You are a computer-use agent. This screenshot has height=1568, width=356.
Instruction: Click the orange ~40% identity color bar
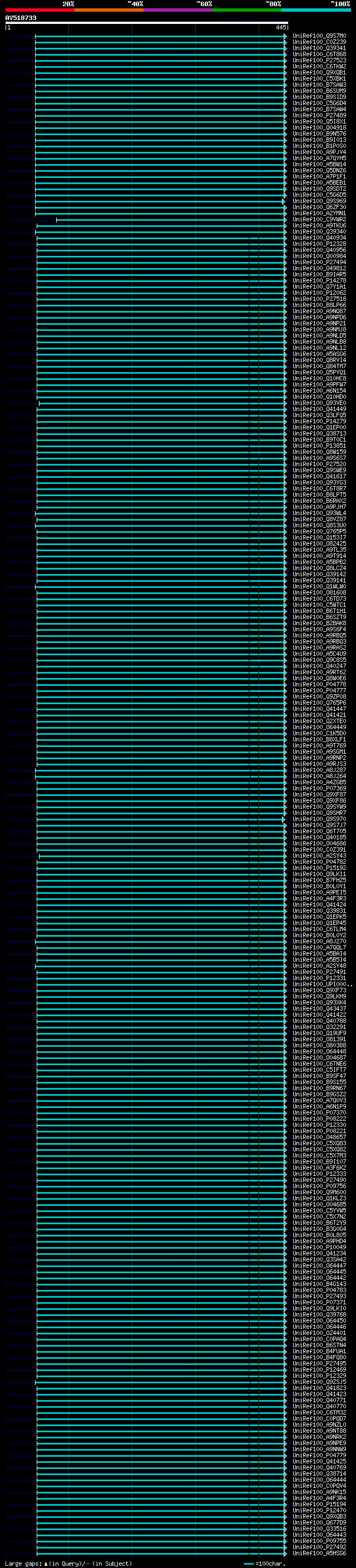[x=109, y=10]
